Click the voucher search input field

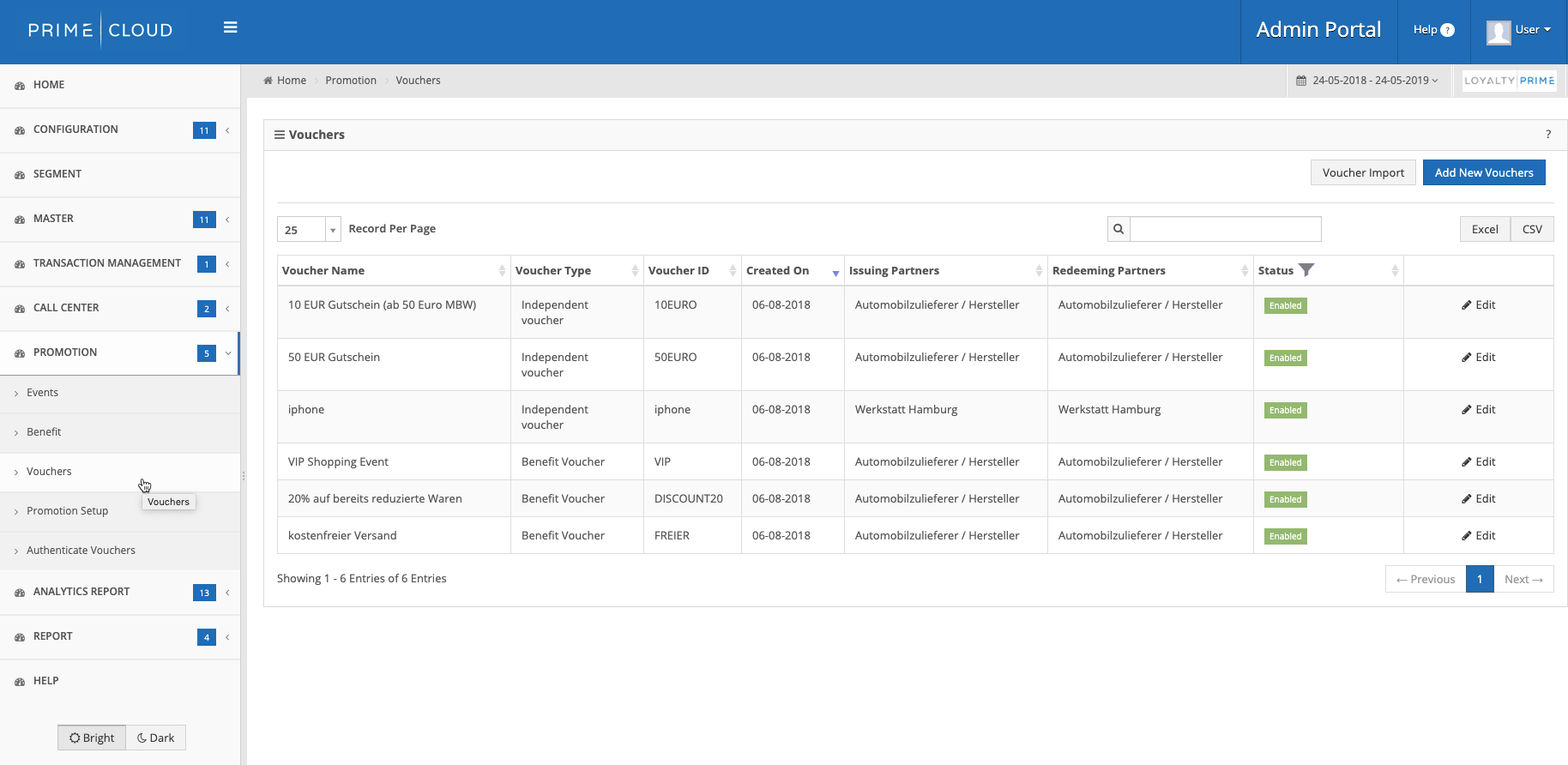1226,229
